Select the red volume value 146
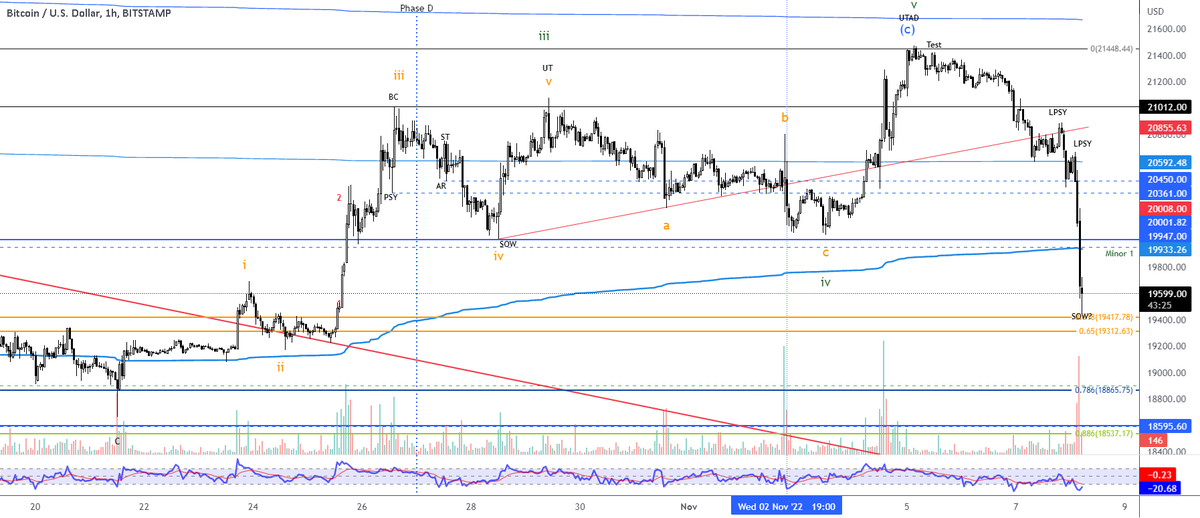1200x518 pixels. (1155, 440)
